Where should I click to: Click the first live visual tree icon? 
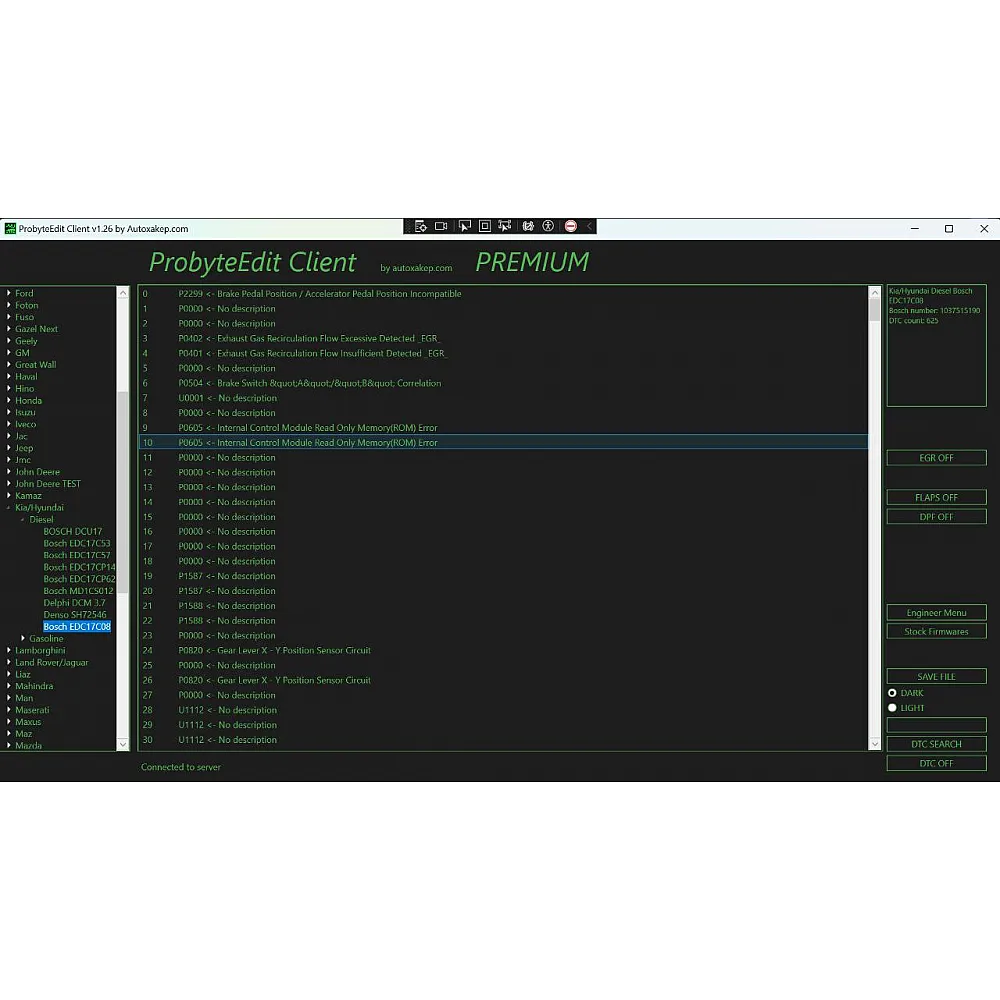pos(421,227)
